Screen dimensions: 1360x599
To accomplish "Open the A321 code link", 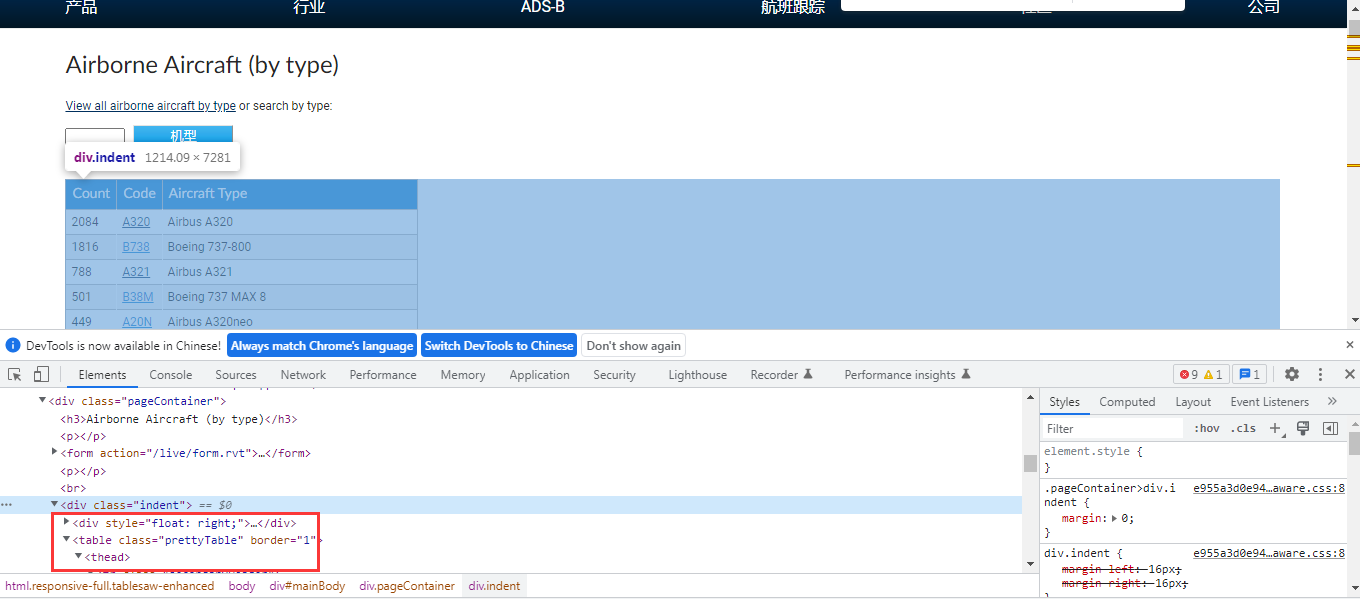I will point(136,271).
